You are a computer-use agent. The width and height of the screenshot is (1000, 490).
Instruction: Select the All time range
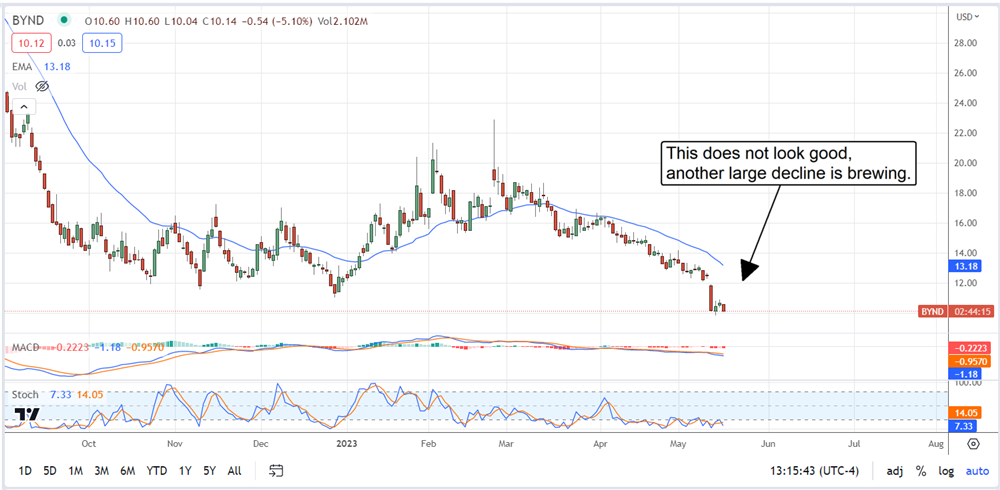tap(234, 471)
